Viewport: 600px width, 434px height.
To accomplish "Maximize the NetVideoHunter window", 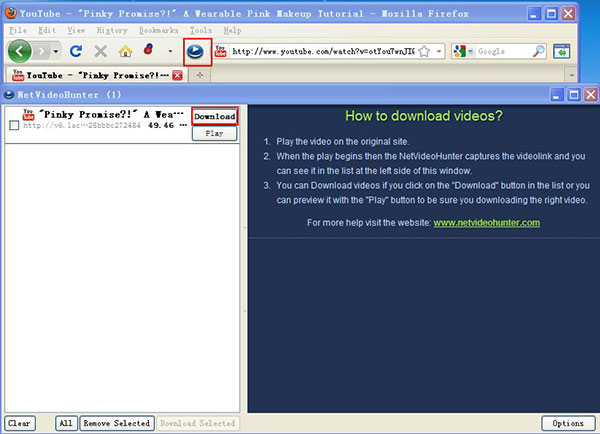I will point(574,95).
